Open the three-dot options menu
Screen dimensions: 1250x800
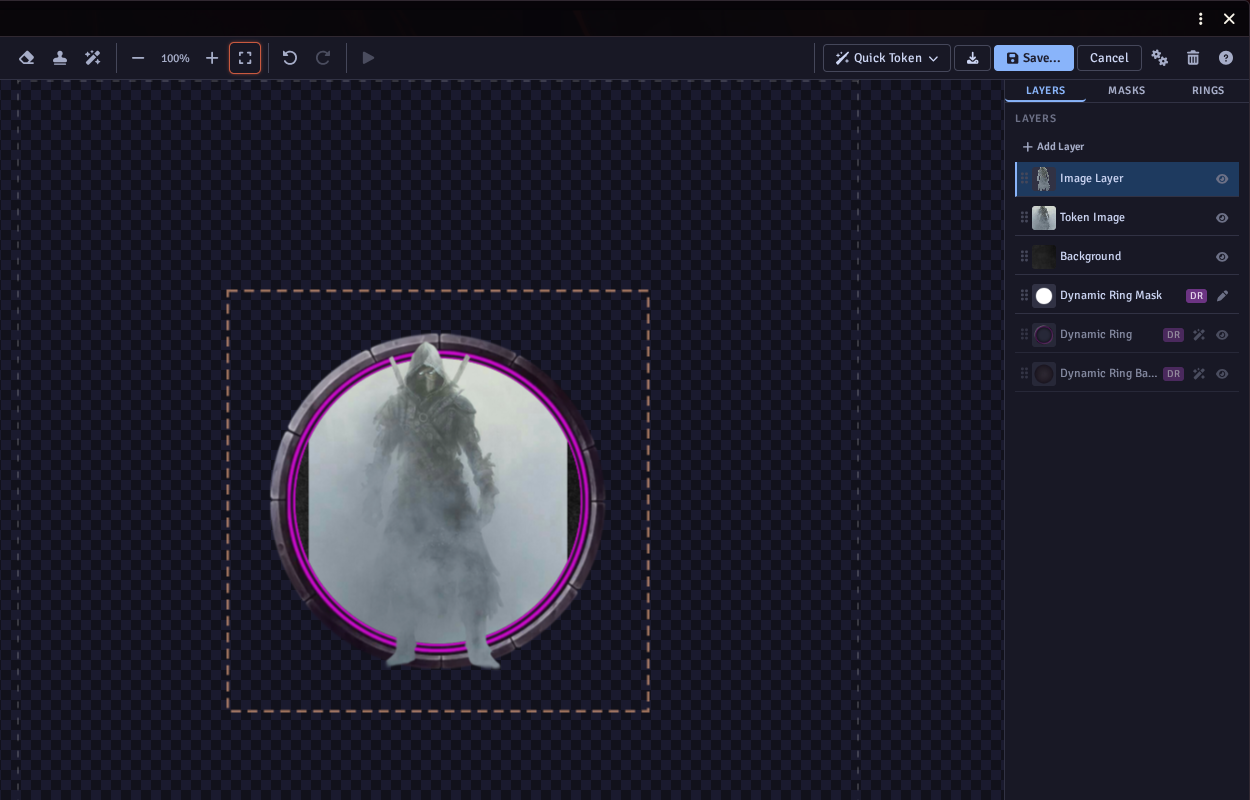click(x=1201, y=19)
